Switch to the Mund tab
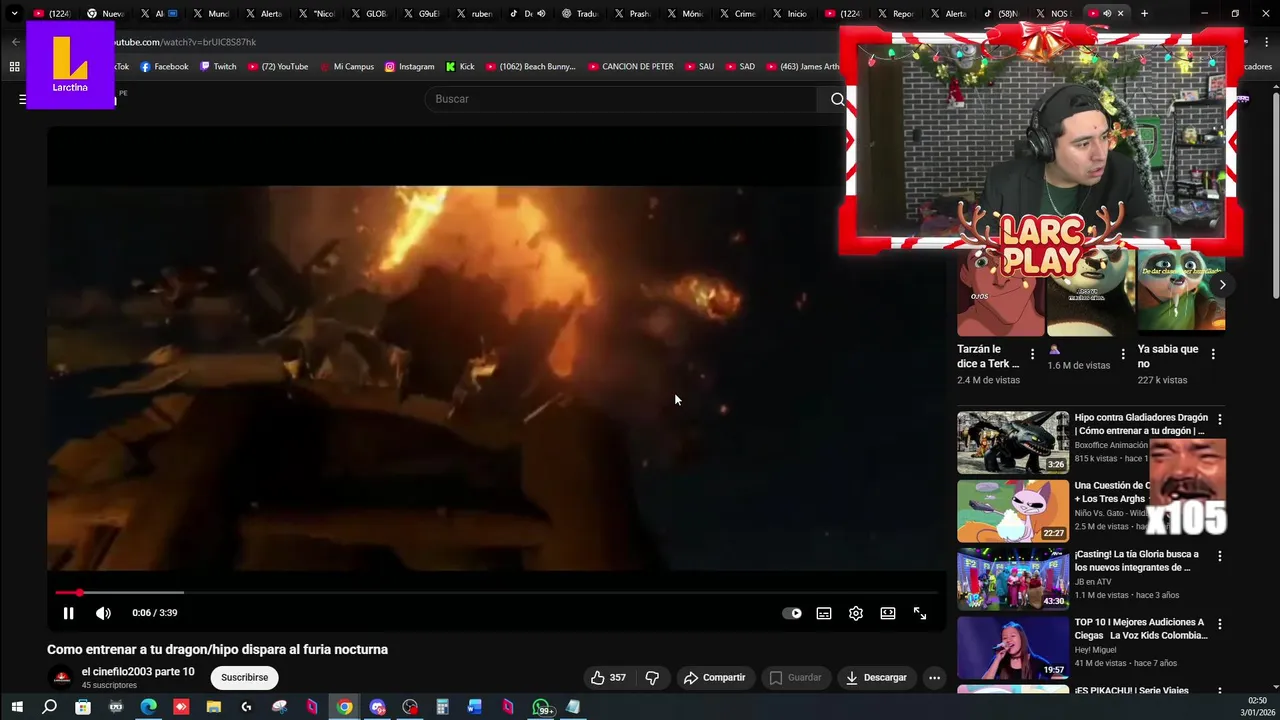The width and height of the screenshot is (1280, 720). click(209, 13)
